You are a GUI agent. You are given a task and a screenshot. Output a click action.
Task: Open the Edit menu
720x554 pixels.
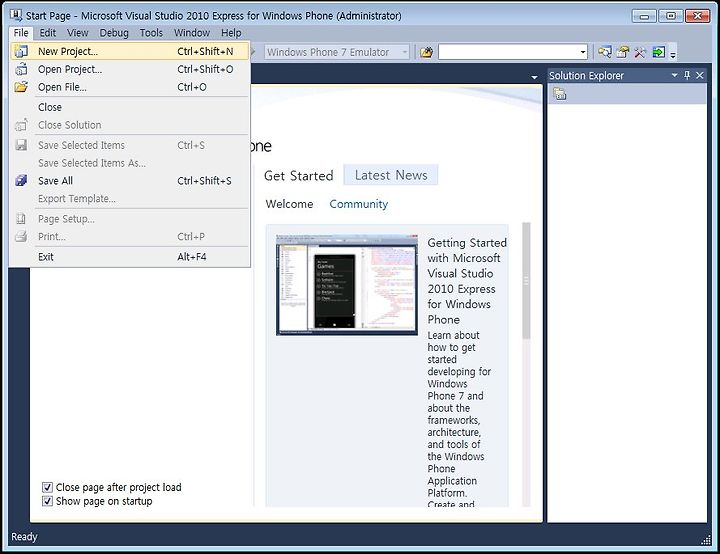47,33
